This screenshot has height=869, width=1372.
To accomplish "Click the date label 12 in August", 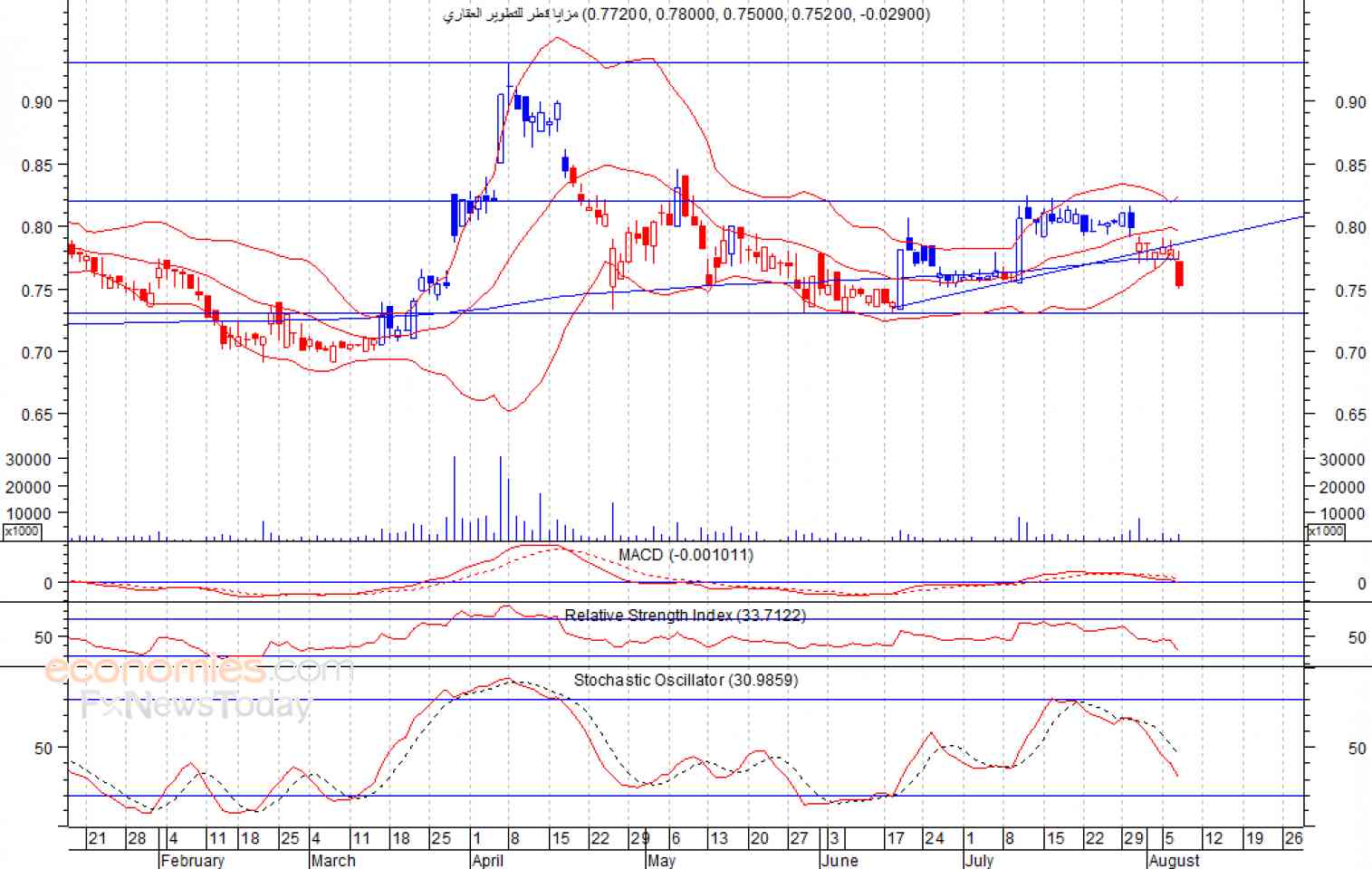I will pyautogui.click(x=1214, y=838).
